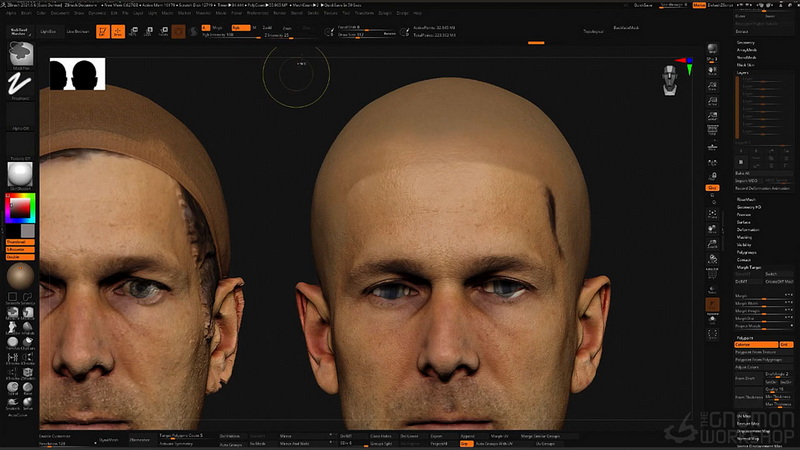Select the Edit mode icon
800x450 pixels.
103,32
